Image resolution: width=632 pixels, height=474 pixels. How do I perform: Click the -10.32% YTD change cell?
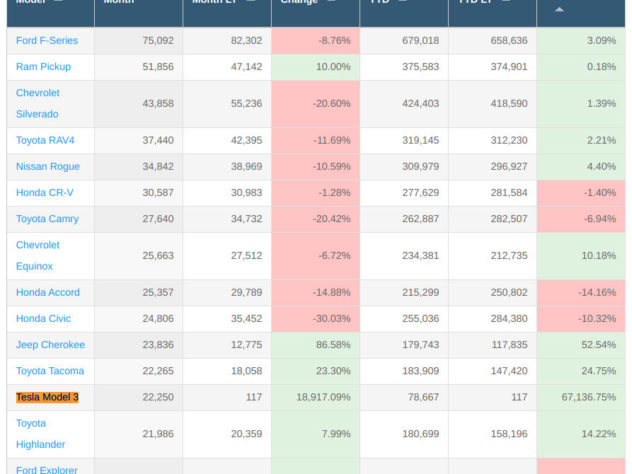pos(581,318)
